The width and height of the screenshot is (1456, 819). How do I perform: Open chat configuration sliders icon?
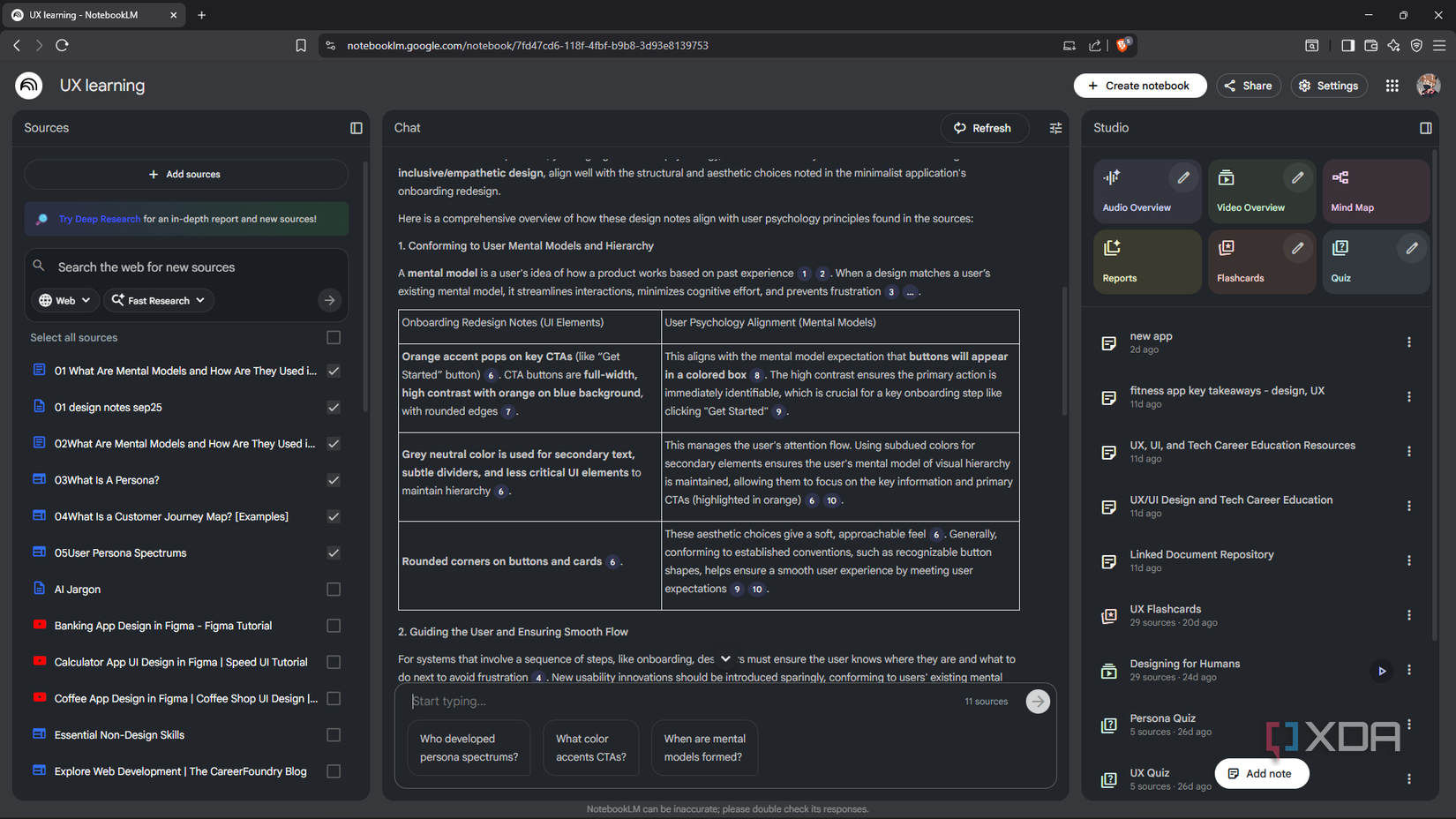click(x=1055, y=128)
